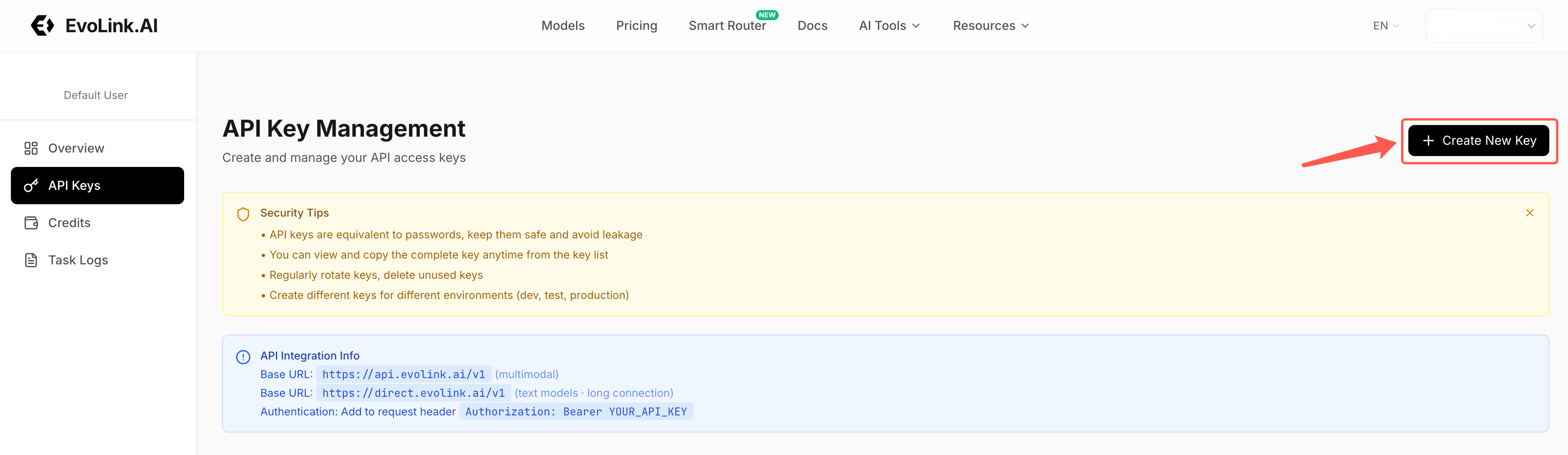1568x455 pixels.
Task: Click the Resources chevron arrow
Action: click(x=1025, y=26)
